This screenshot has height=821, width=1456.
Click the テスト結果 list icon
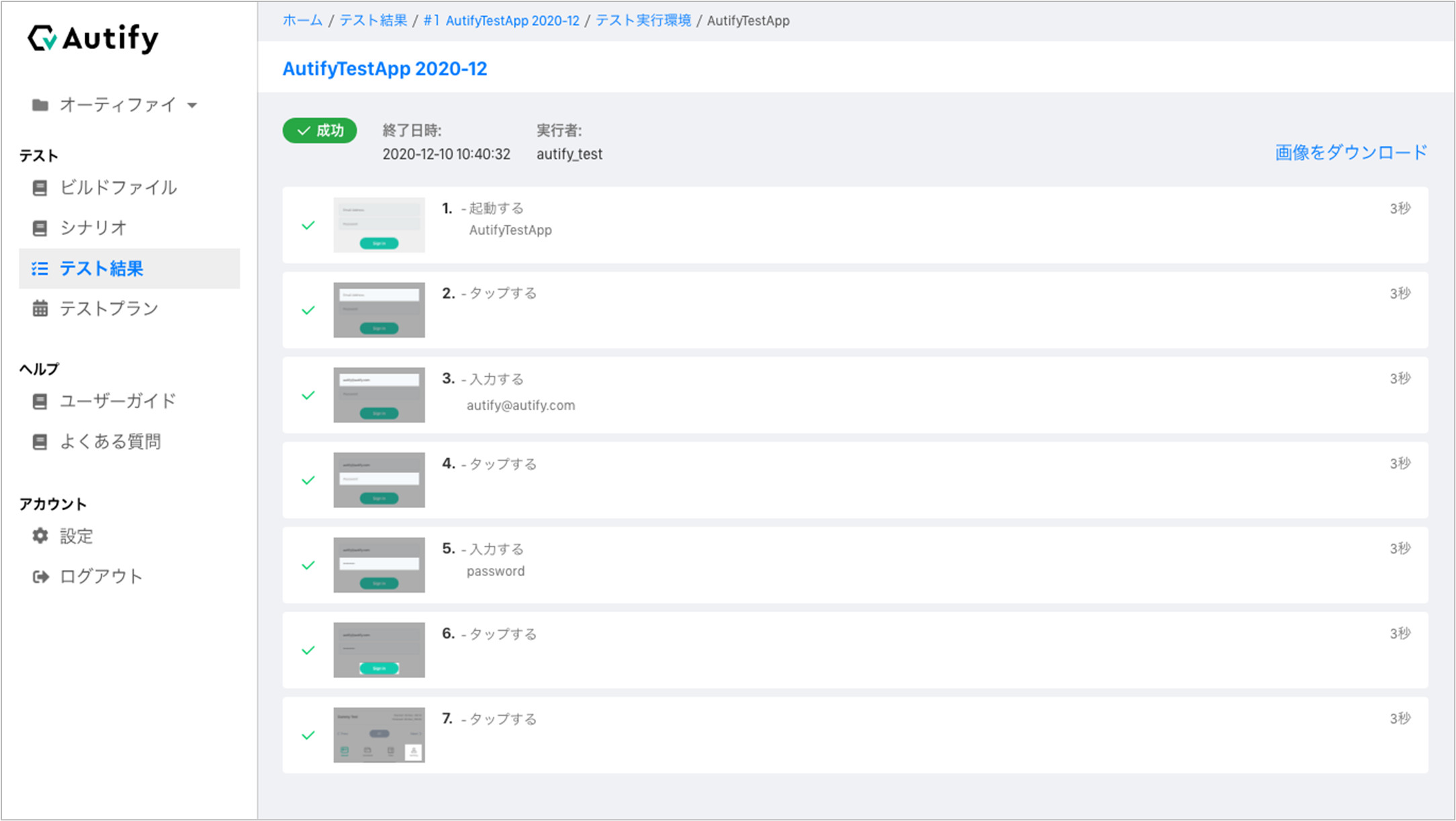(x=40, y=269)
